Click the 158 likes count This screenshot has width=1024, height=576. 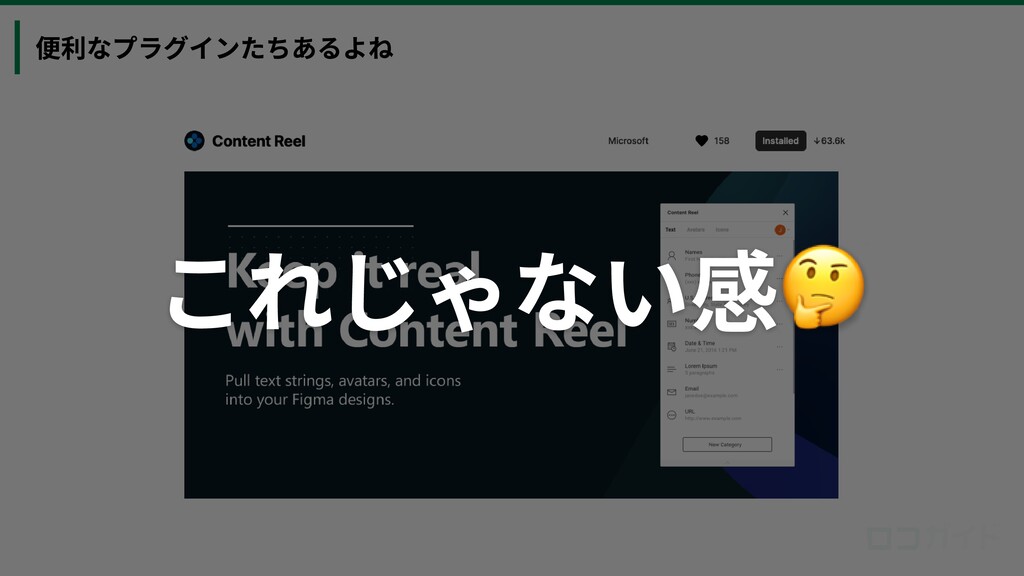(x=722, y=141)
